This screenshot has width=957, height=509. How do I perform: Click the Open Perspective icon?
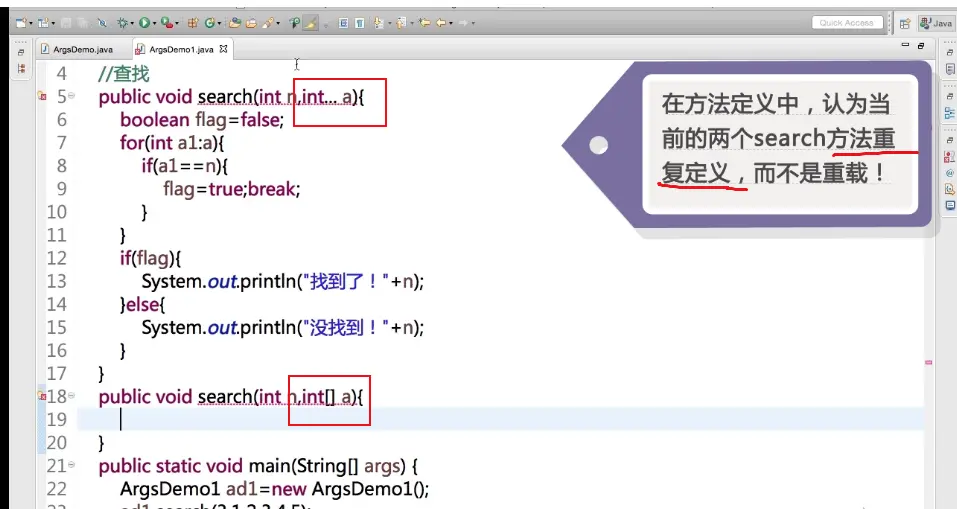905,23
